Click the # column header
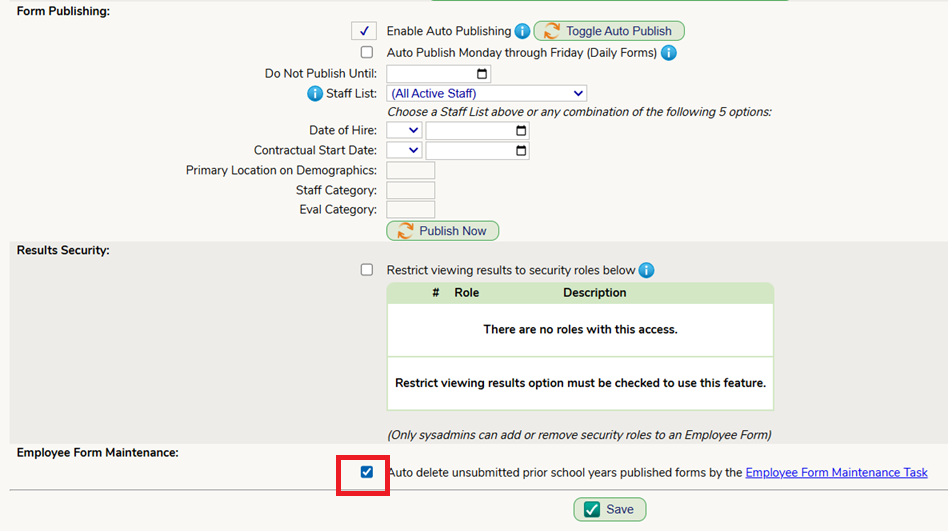The width and height of the screenshot is (948, 531). pyautogui.click(x=435, y=293)
